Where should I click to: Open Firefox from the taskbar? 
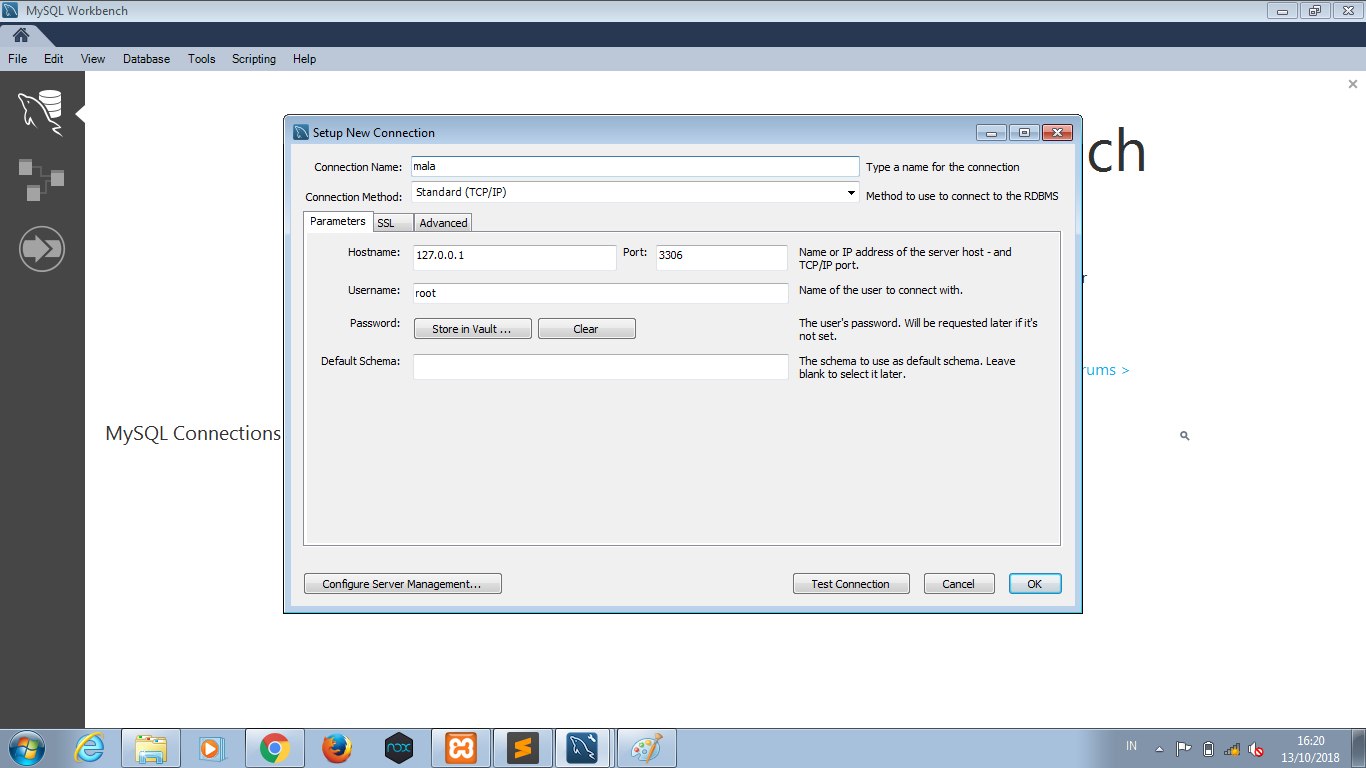(337, 748)
